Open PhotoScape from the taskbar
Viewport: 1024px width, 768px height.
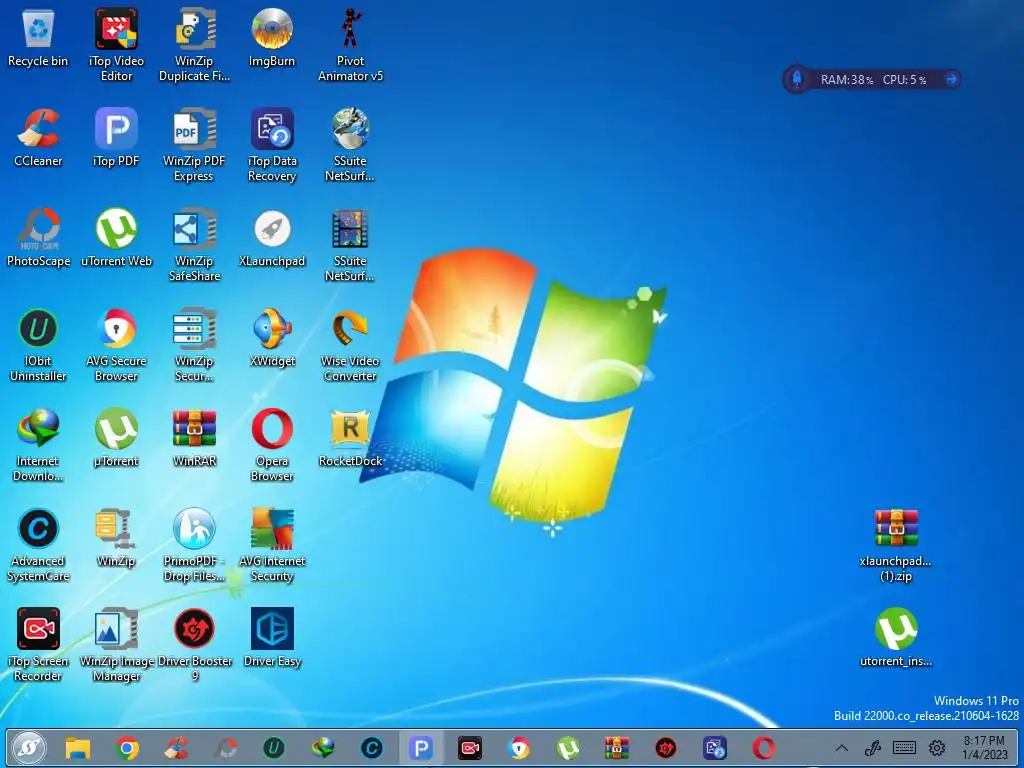point(226,748)
